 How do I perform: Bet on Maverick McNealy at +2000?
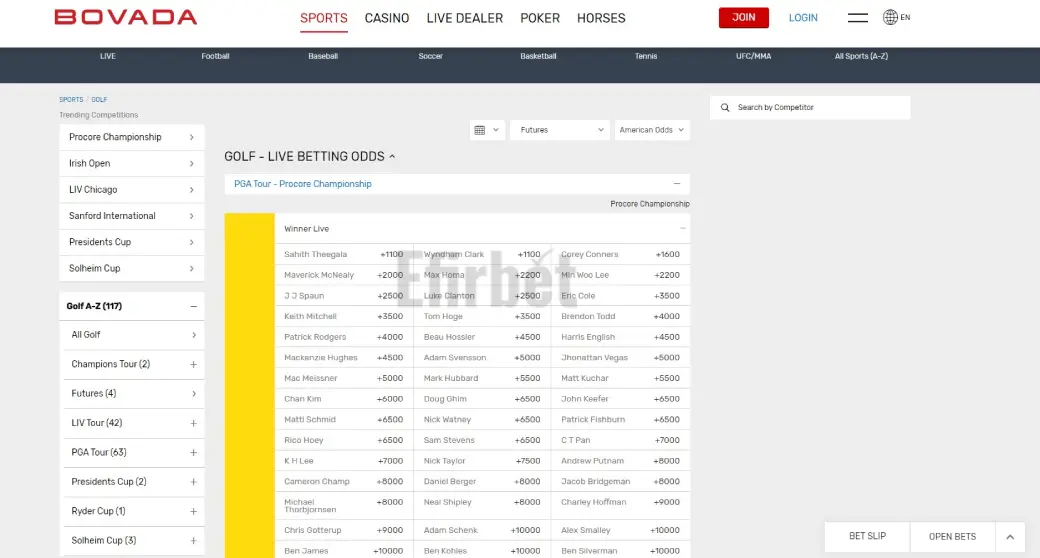click(344, 275)
